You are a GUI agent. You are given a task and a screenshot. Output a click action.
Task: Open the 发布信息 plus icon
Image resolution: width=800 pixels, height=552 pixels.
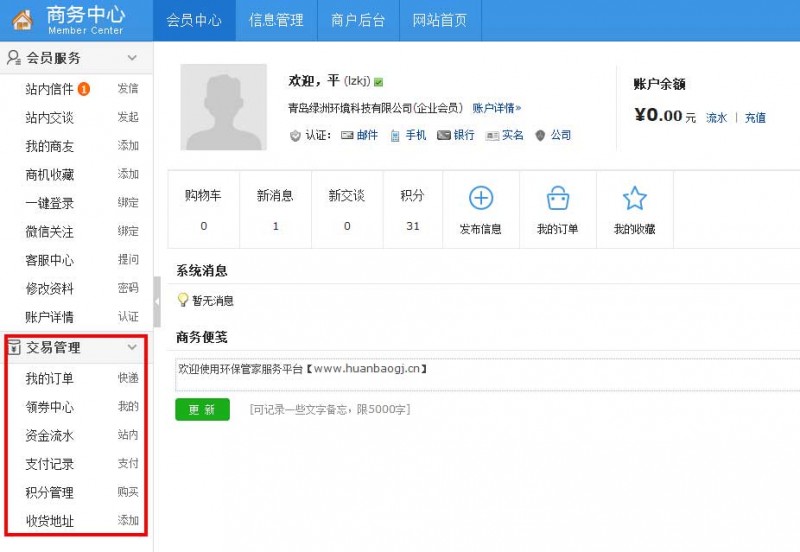point(481,198)
